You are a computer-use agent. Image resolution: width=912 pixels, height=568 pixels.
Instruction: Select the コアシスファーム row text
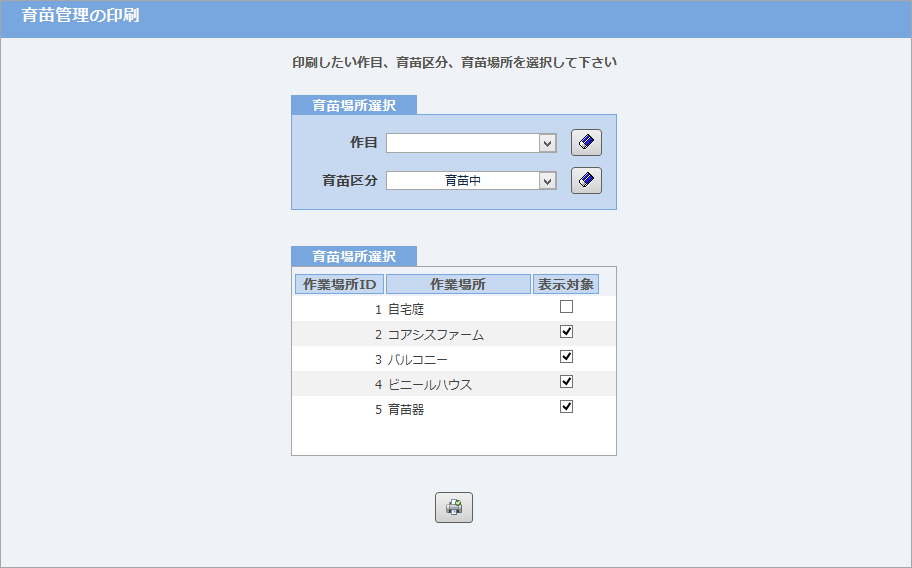pos(436,334)
